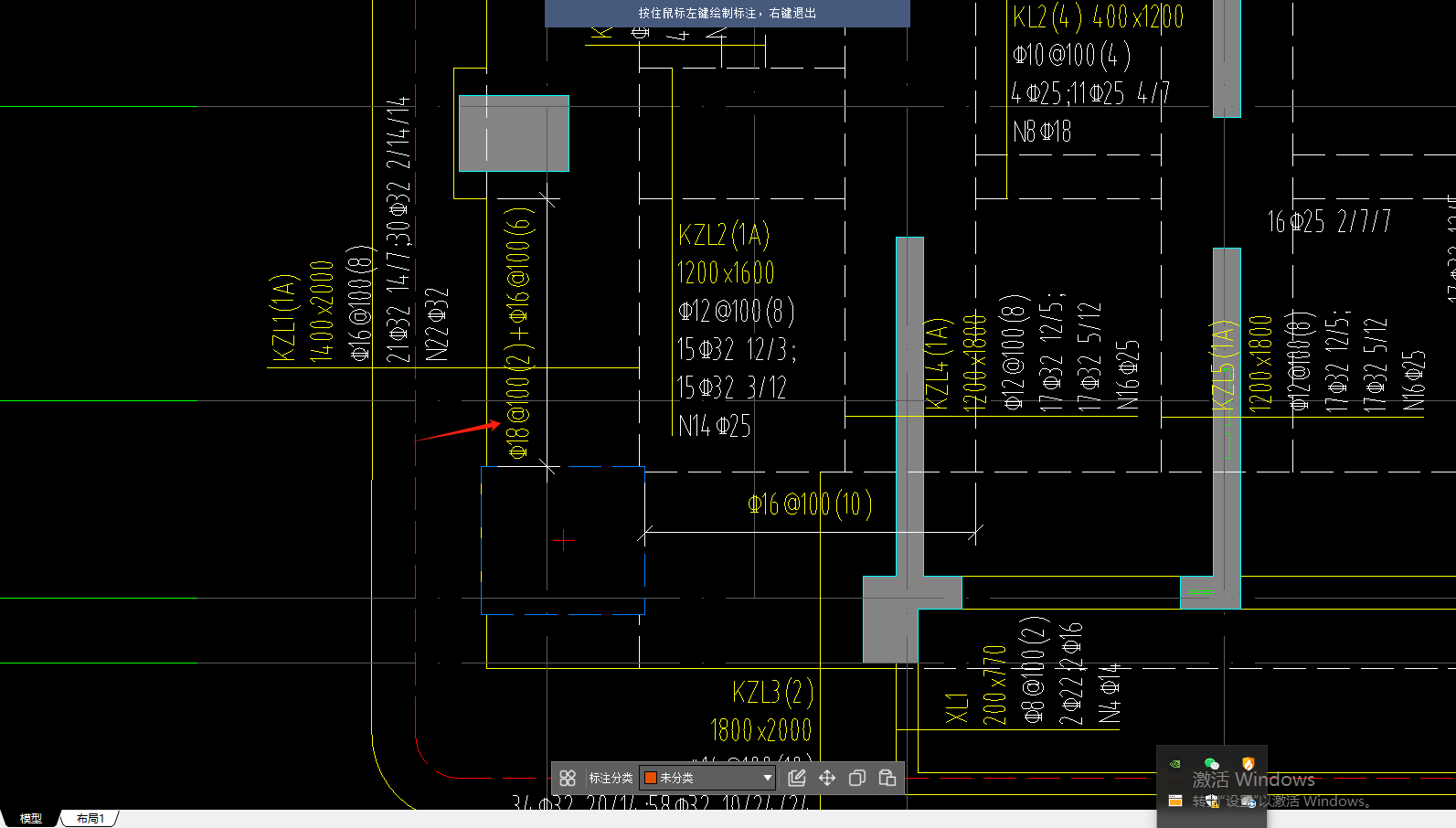Click the edit annotation pencil icon
Viewport: 1456px width, 828px height.
(x=797, y=778)
